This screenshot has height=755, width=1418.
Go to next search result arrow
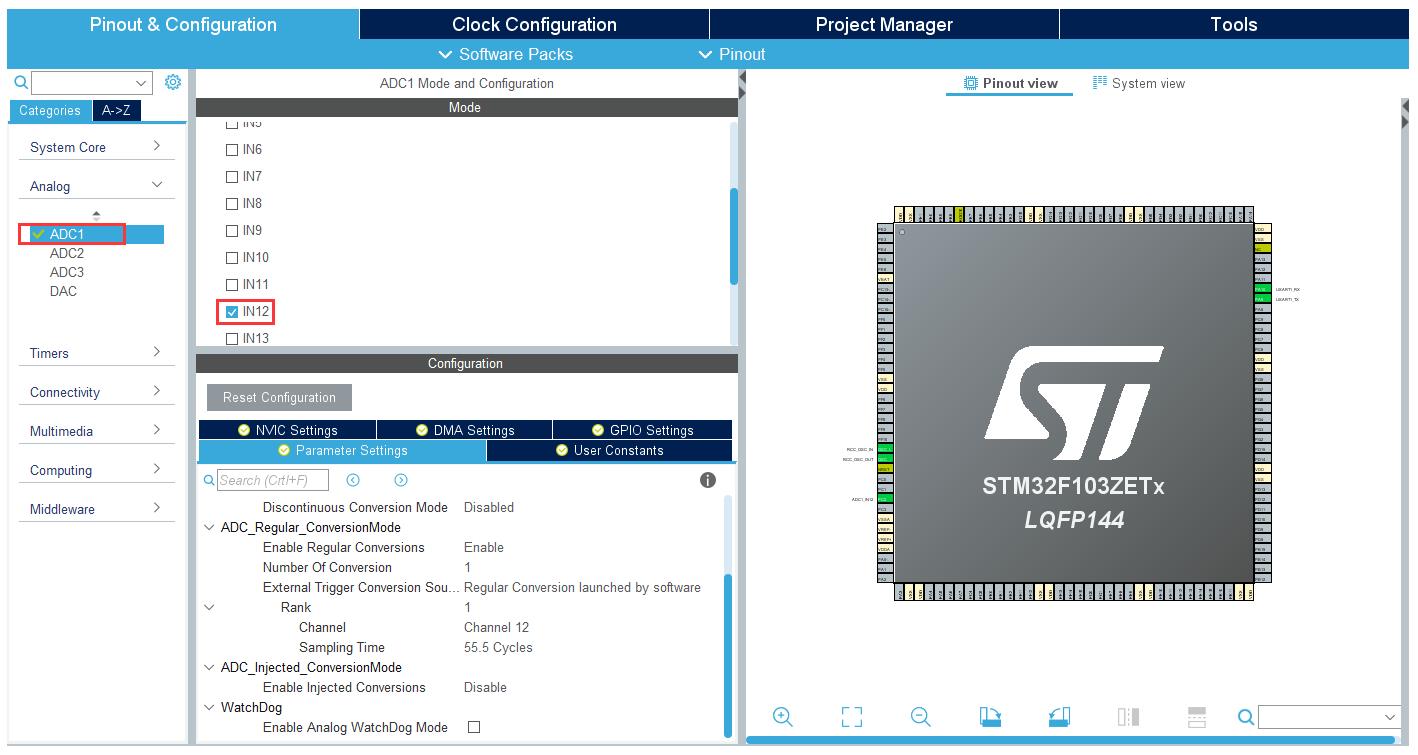[401, 480]
